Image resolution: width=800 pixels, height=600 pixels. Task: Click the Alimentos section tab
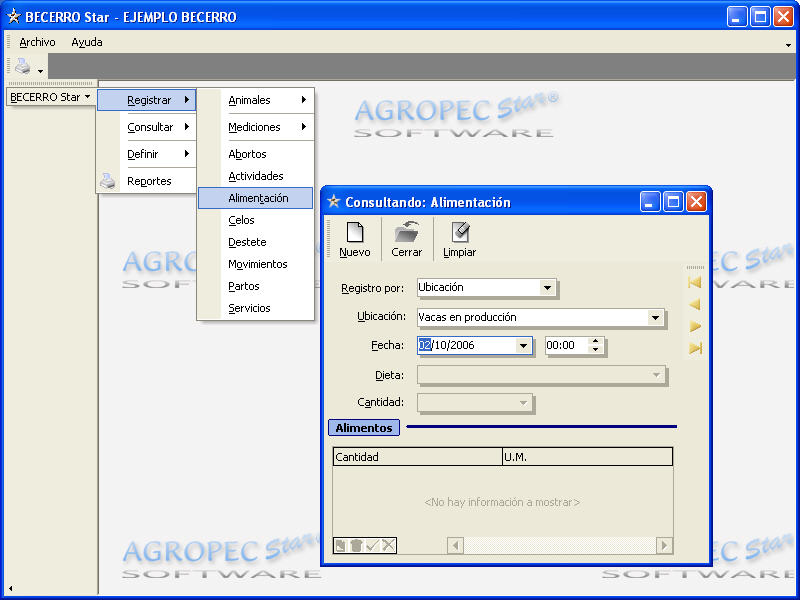[x=364, y=428]
